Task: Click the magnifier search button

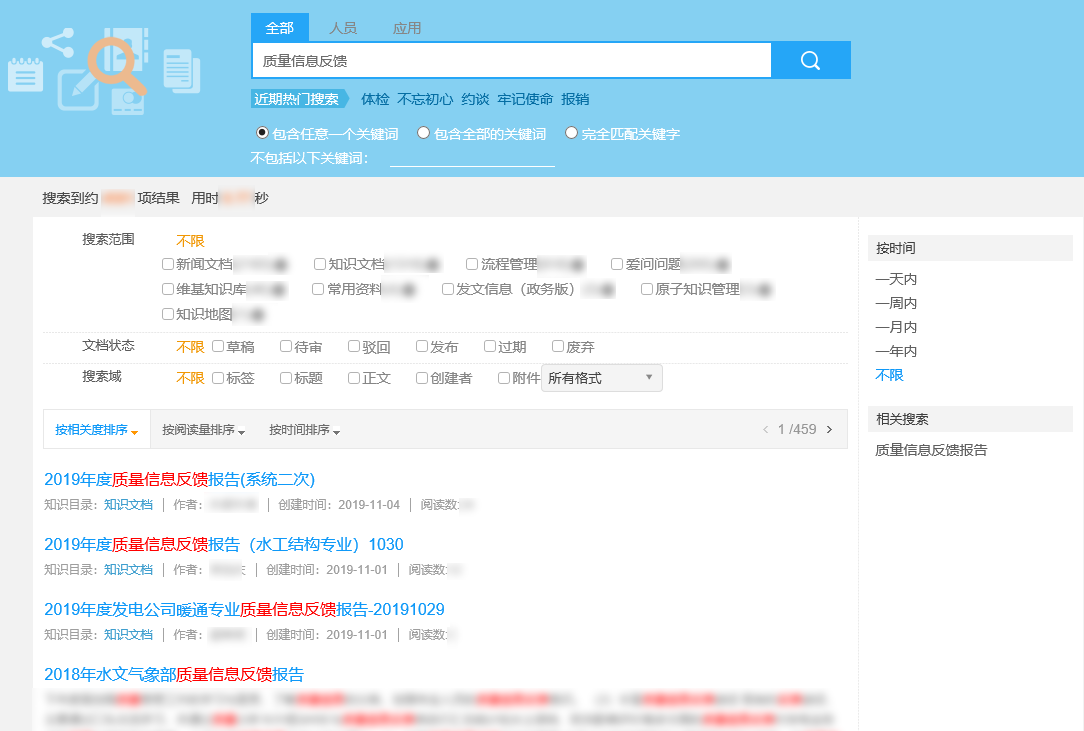Action: [810, 61]
